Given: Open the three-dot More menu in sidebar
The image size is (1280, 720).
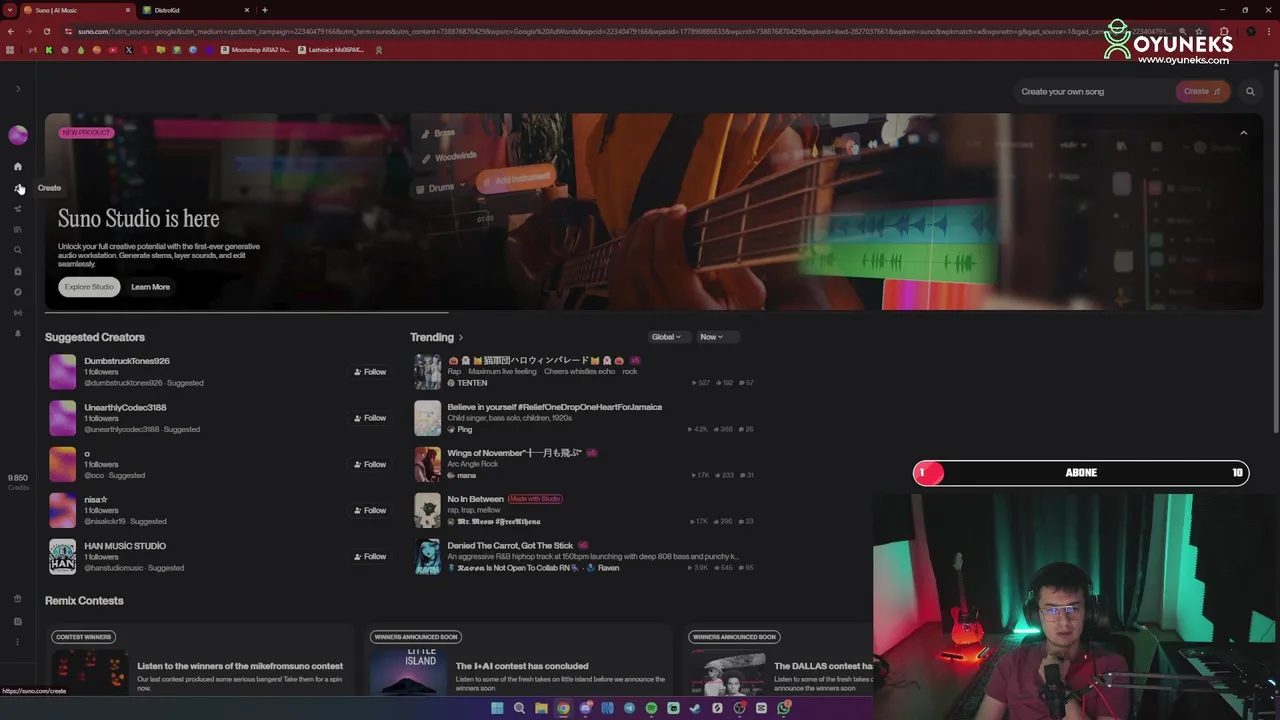Looking at the screenshot, I should 17,642.
